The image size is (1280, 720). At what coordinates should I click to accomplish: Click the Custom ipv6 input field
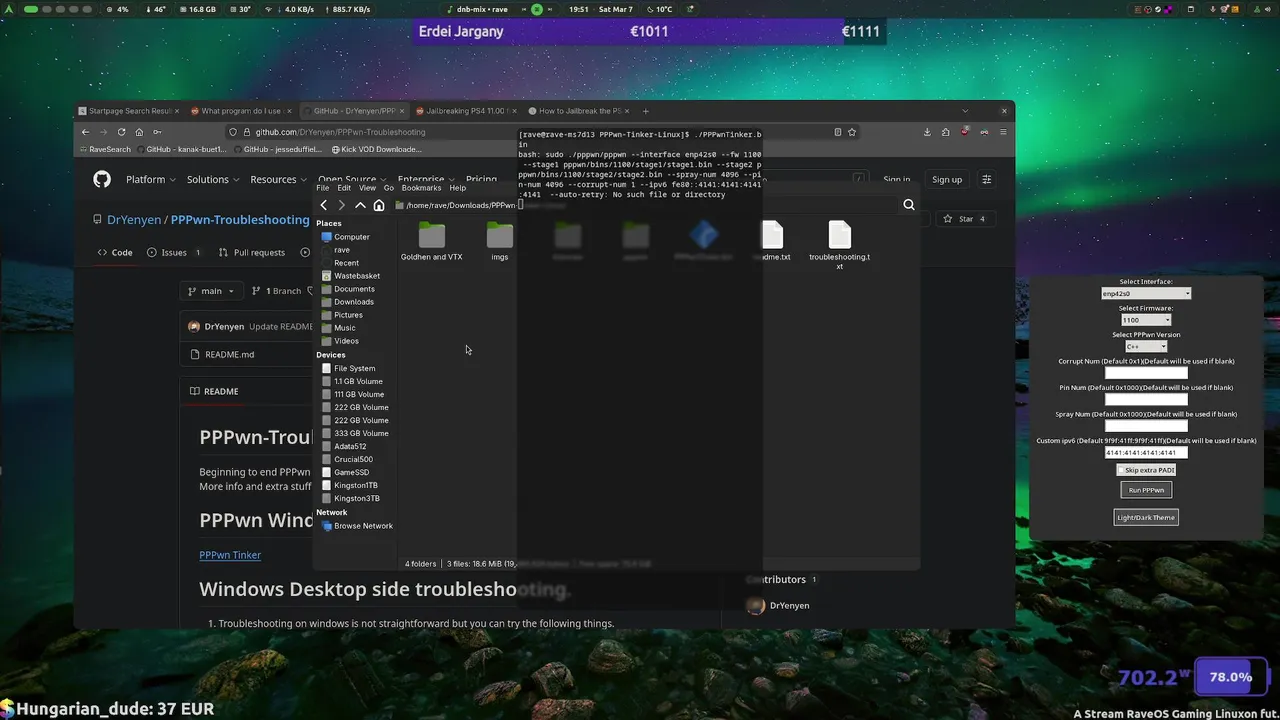point(1146,453)
